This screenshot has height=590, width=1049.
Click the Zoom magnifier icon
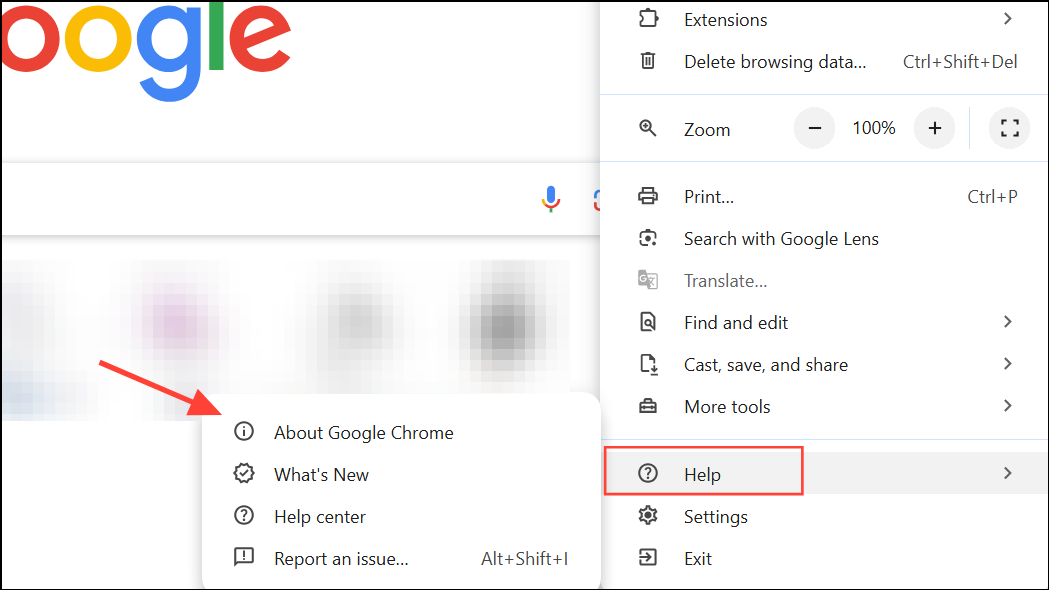pos(648,128)
